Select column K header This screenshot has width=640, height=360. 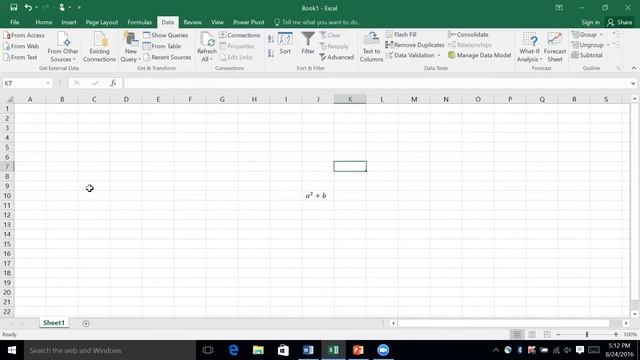(350, 99)
